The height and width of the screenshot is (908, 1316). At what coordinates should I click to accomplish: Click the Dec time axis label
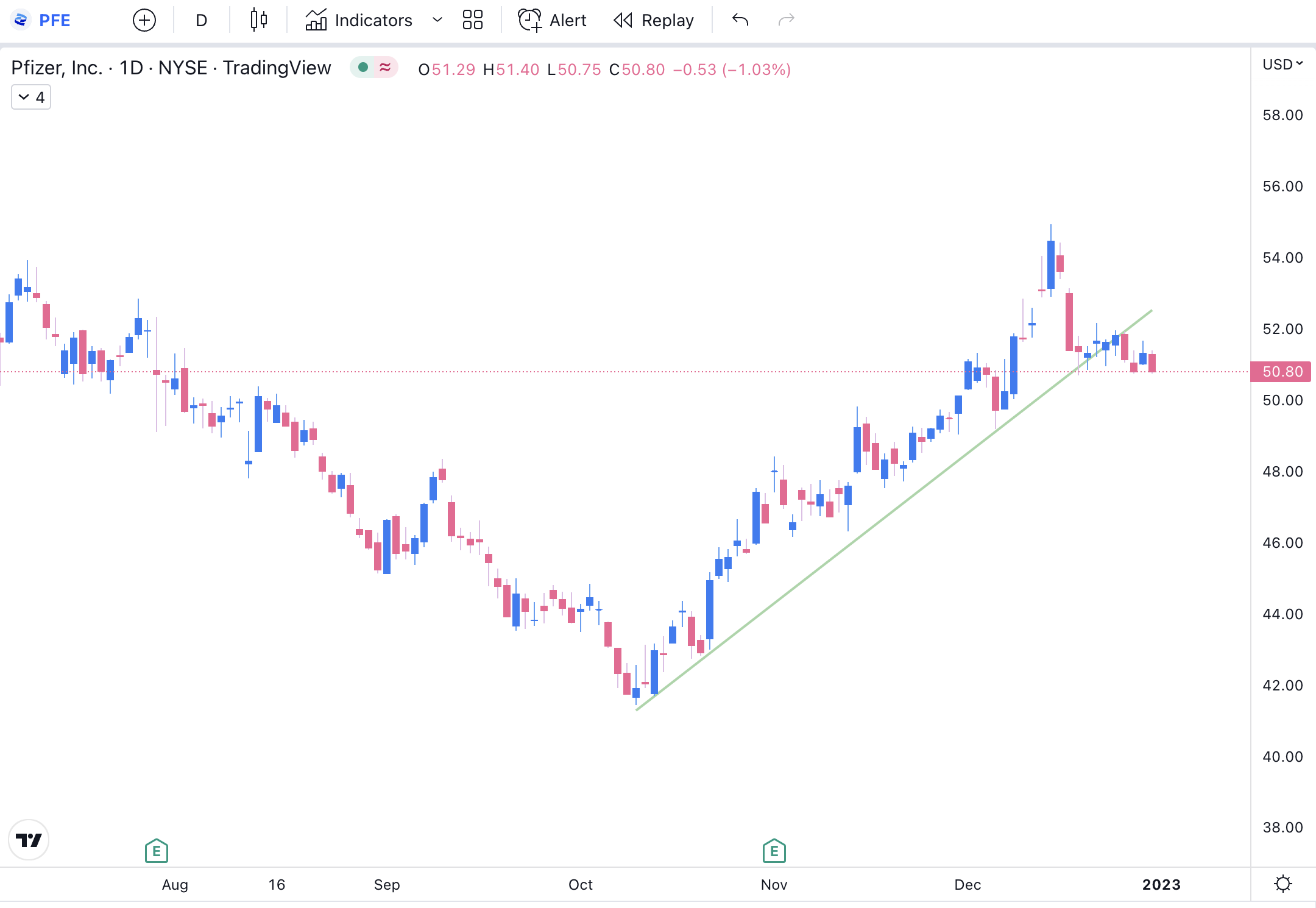(x=968, y=884)
